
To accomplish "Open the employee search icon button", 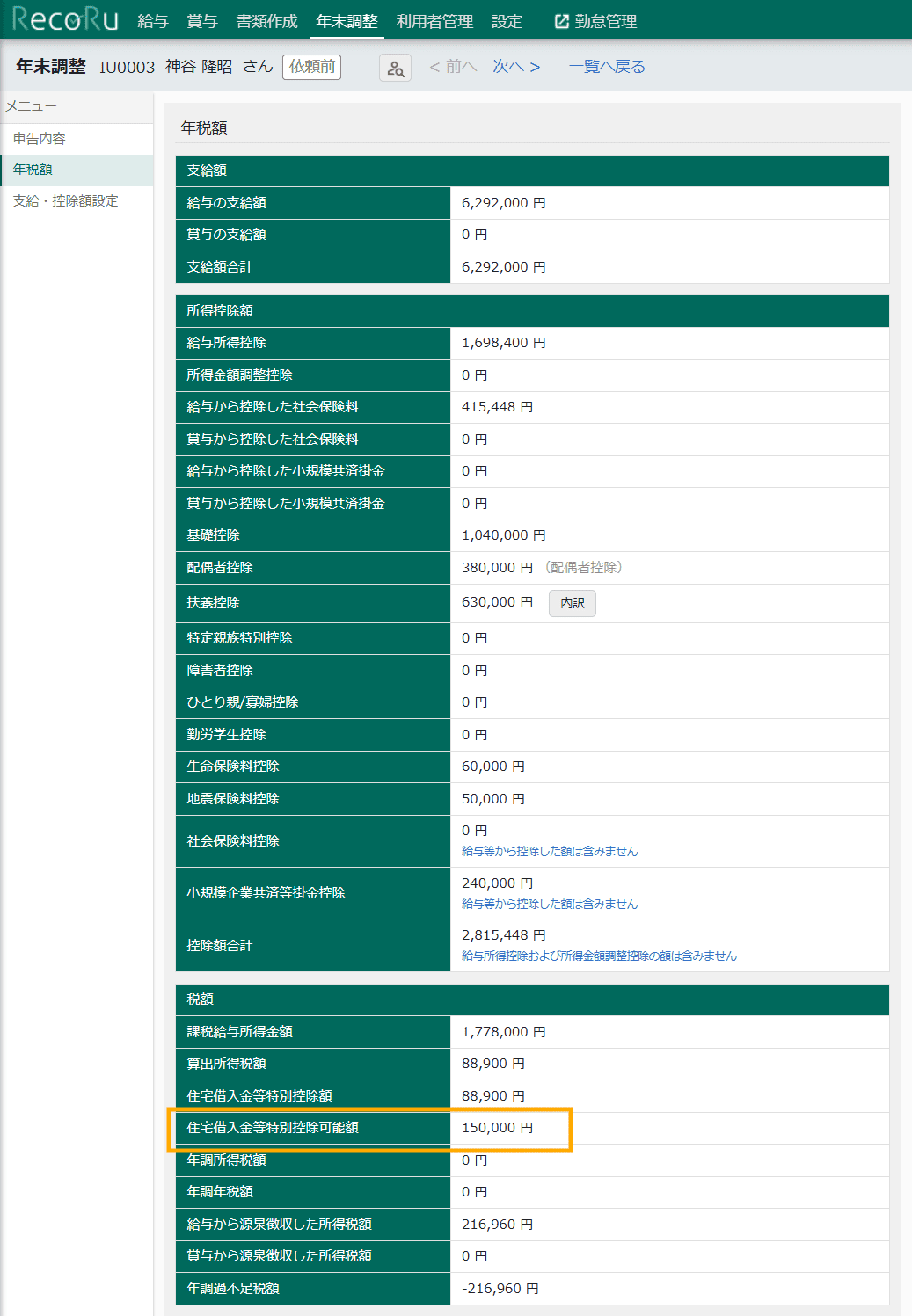I will point(395,68).
